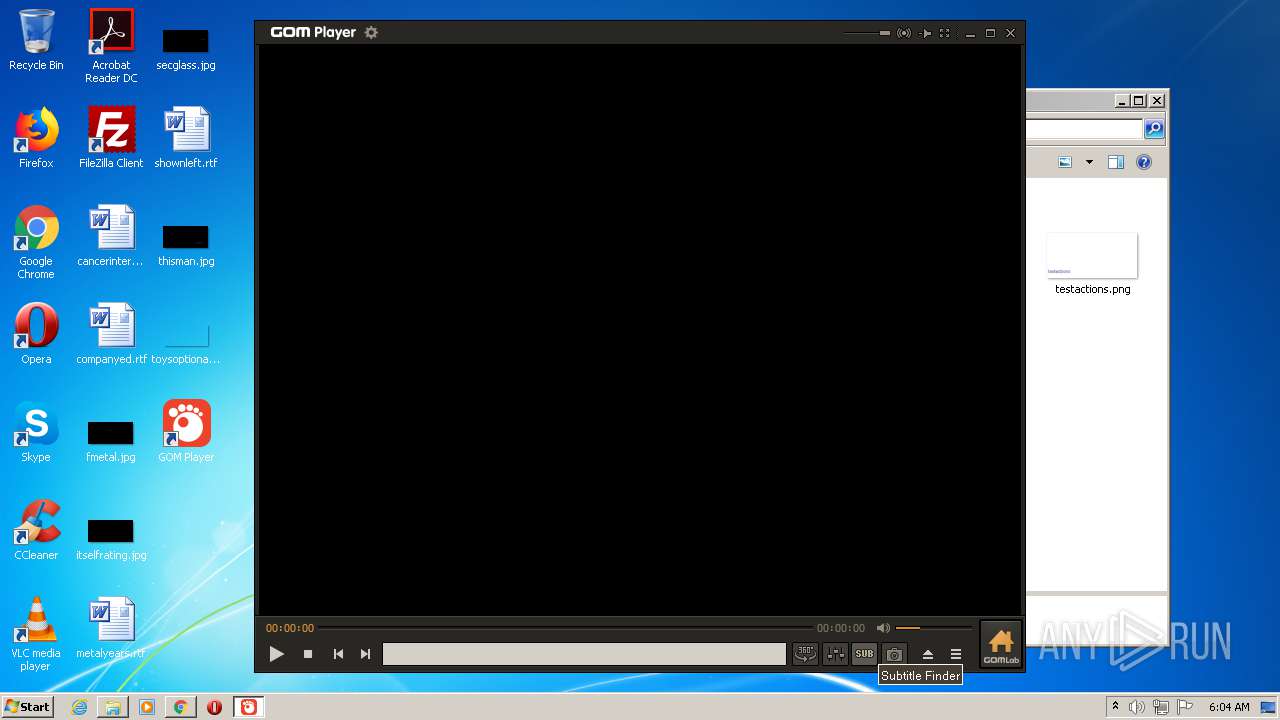The image size is (1280, 720).
Task: Capture a screenshot with the camera icon
Action: point(894,654)
